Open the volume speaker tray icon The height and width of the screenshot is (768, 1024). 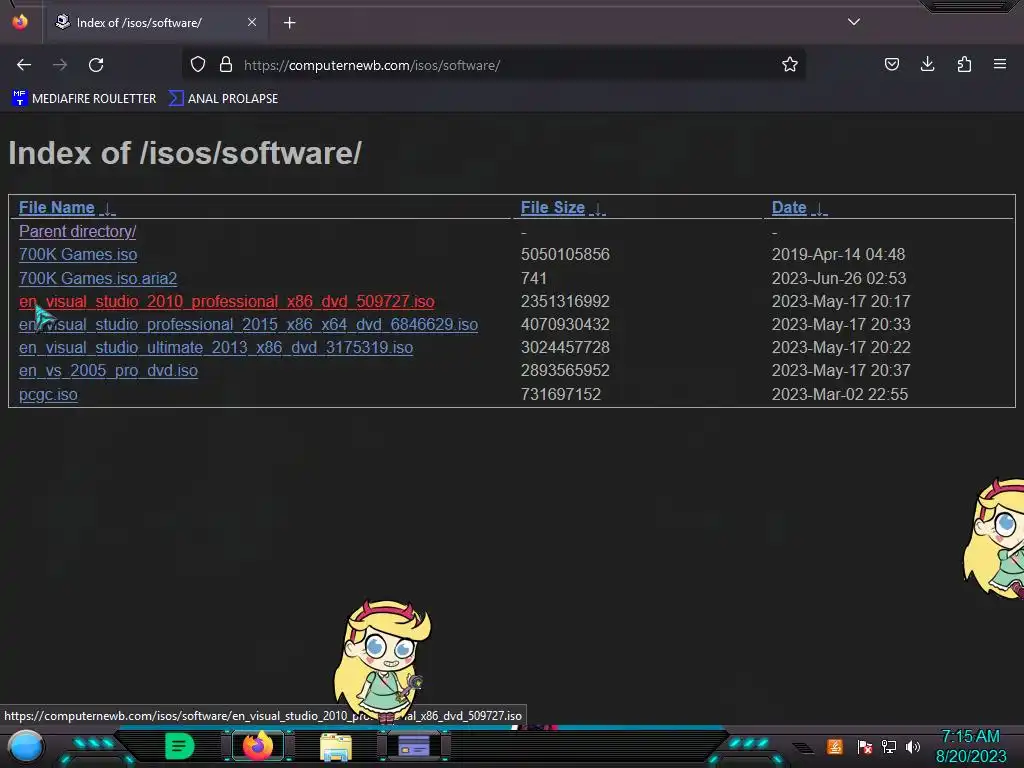point(912,746)
